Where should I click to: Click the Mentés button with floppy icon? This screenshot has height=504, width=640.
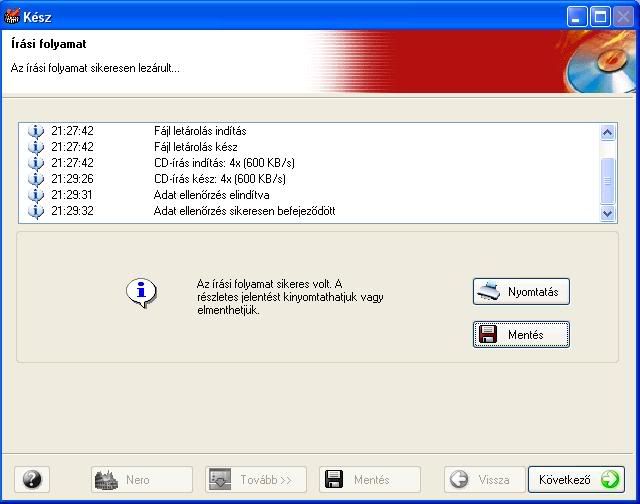521,335
